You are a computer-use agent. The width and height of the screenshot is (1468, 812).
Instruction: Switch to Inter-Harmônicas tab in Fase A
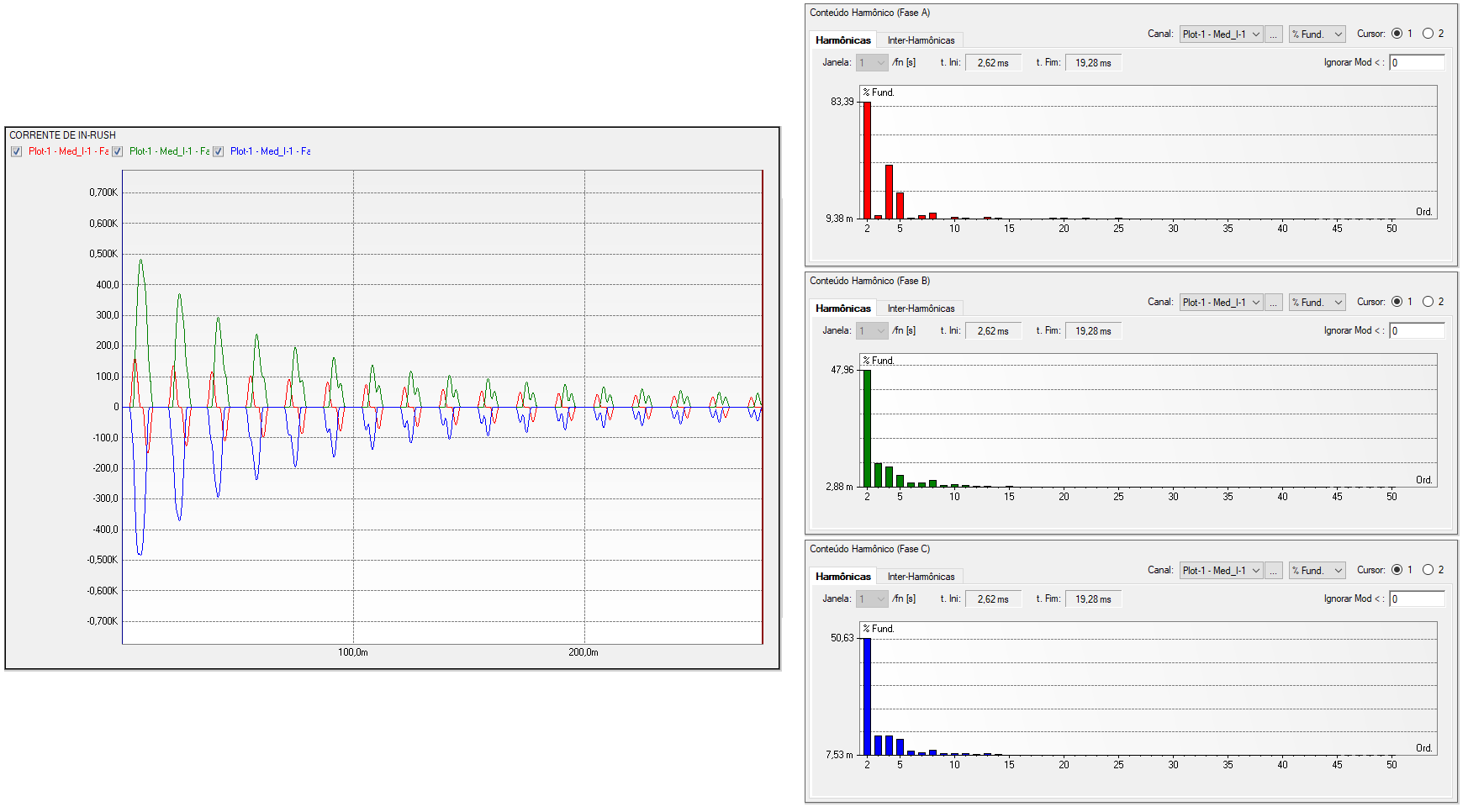[x=921, y=40]
